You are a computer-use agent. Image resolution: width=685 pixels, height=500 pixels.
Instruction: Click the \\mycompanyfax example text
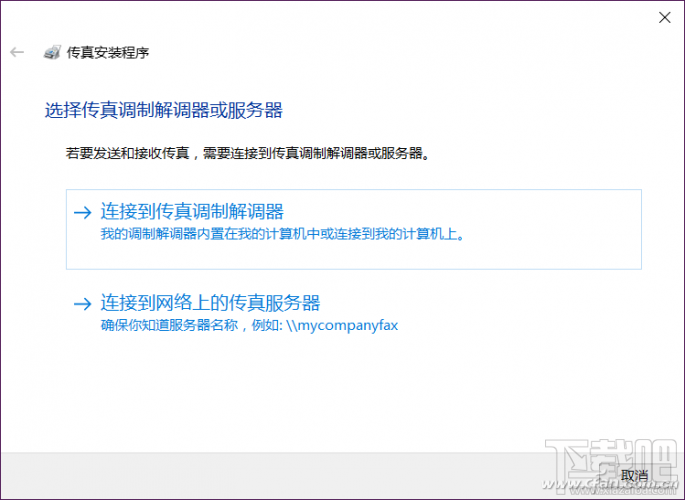[x=342, y=325]
